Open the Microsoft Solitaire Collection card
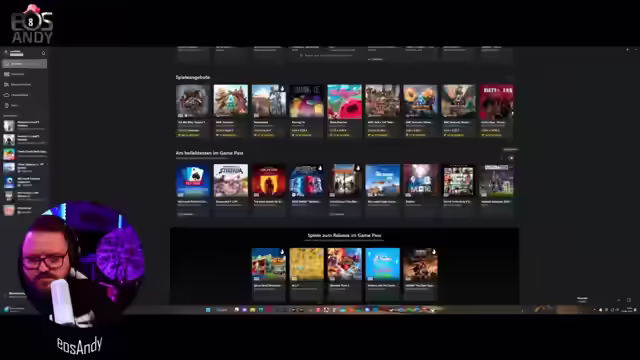 pos(193,190)
